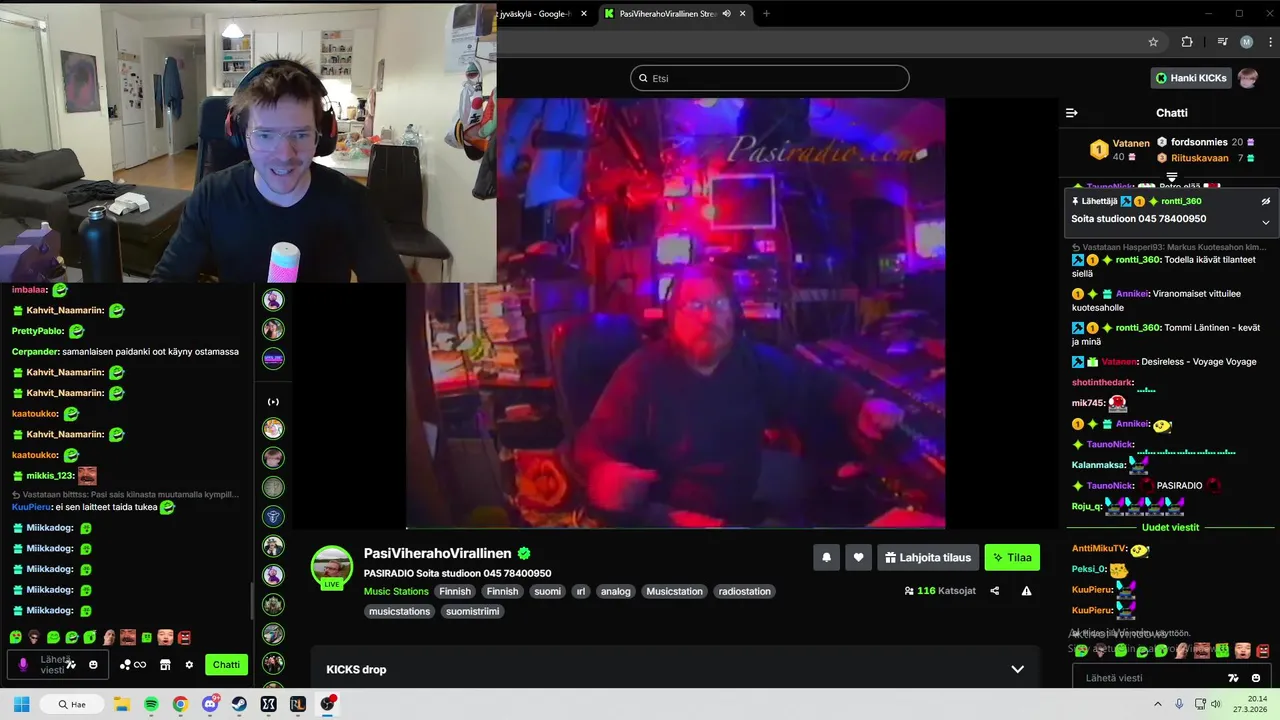
Task: Report stream with warning triangle icon
Action: click(x=1026, y=591)
